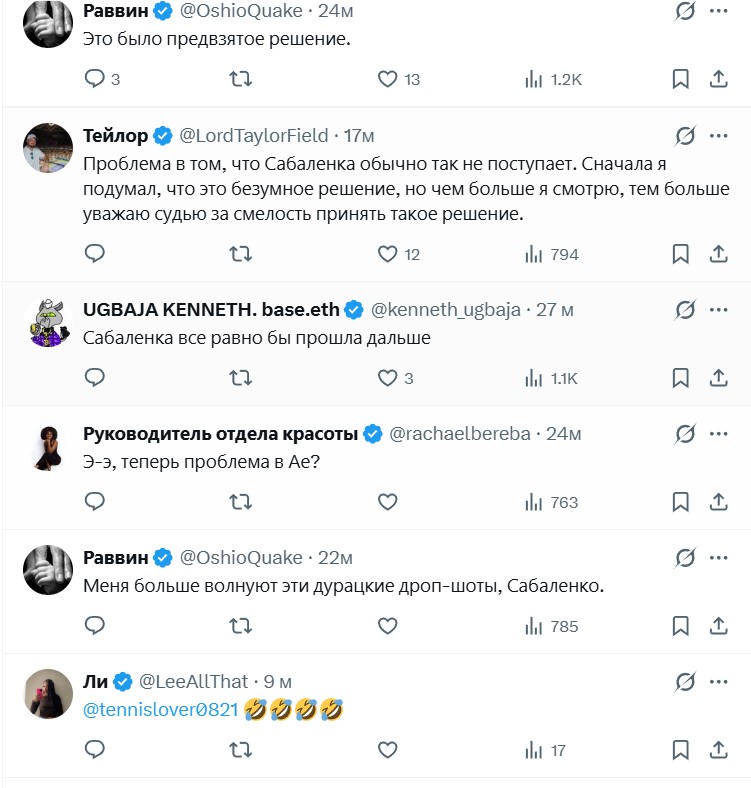This screenshot has width=751, height=788.
Task: Open more menu on Ли's post
Action: (x=718, y=681)
